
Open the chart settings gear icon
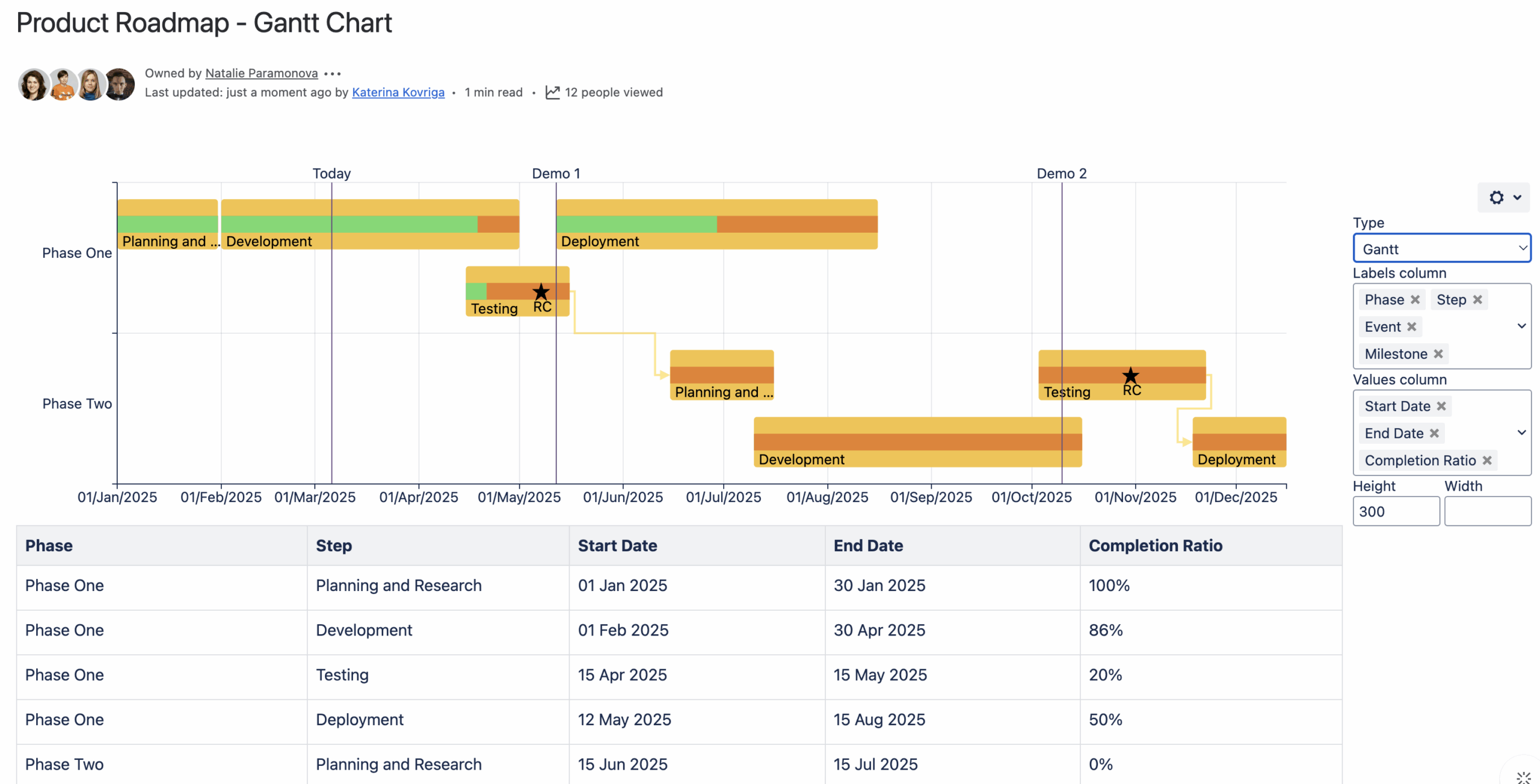(1496, 198)
